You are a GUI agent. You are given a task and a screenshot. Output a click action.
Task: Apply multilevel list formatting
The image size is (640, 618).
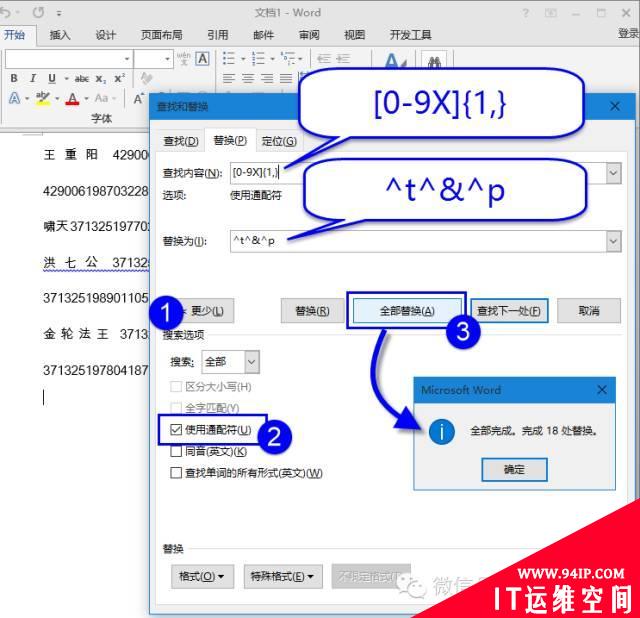[x=288, y=58]
